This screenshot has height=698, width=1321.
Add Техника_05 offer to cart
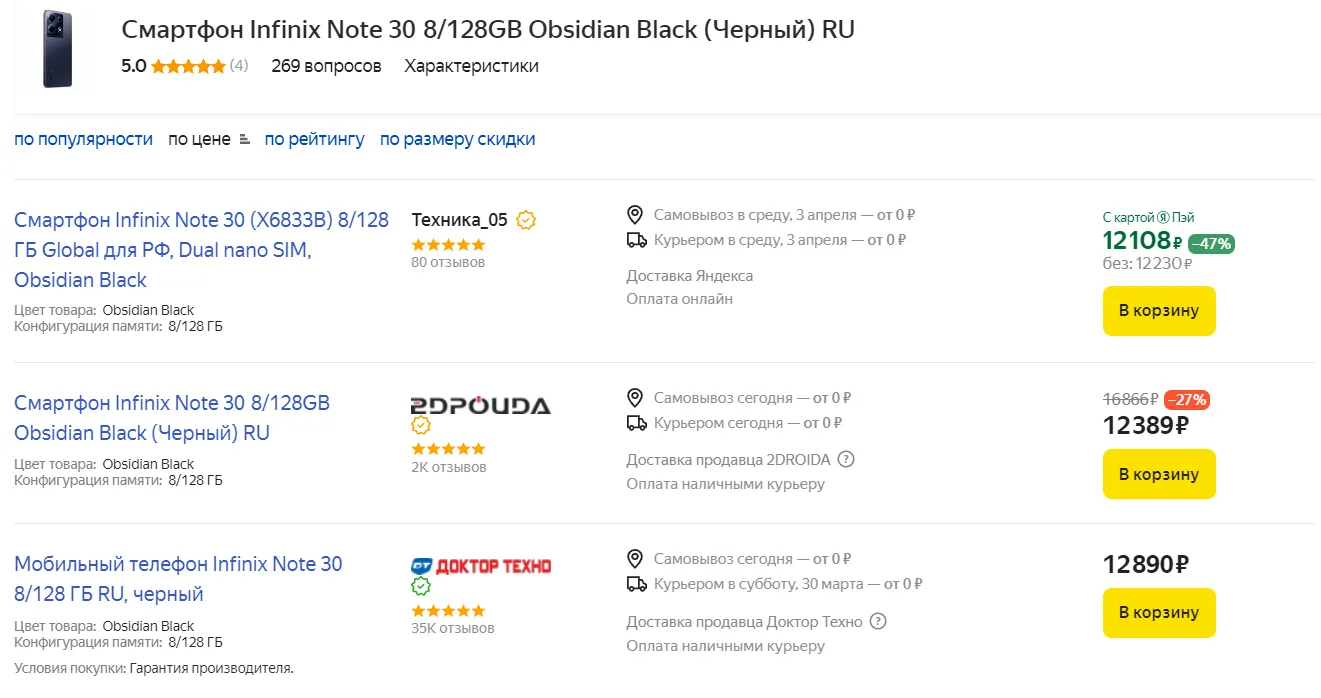click(x=1158, y=310)
